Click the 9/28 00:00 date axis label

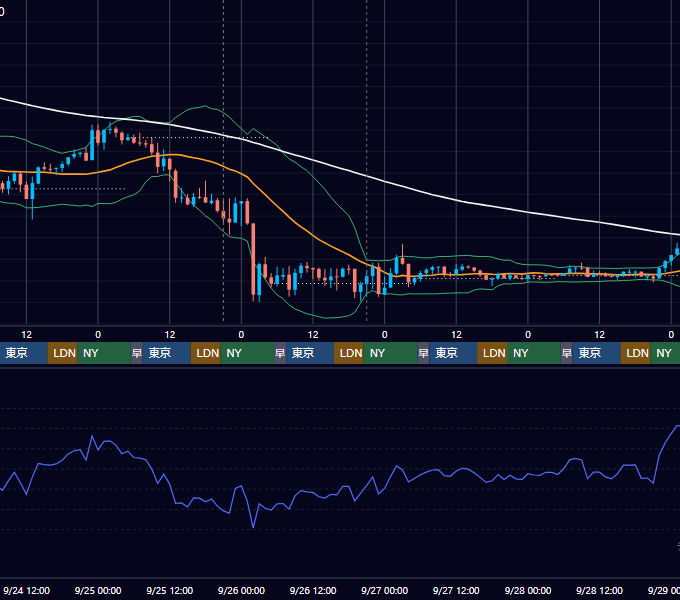pos(528,590)
